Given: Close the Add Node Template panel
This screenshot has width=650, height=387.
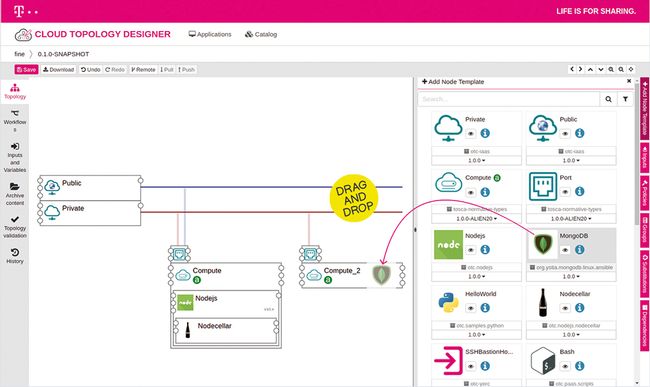Looking at the screenshot, I should (629, 81).
